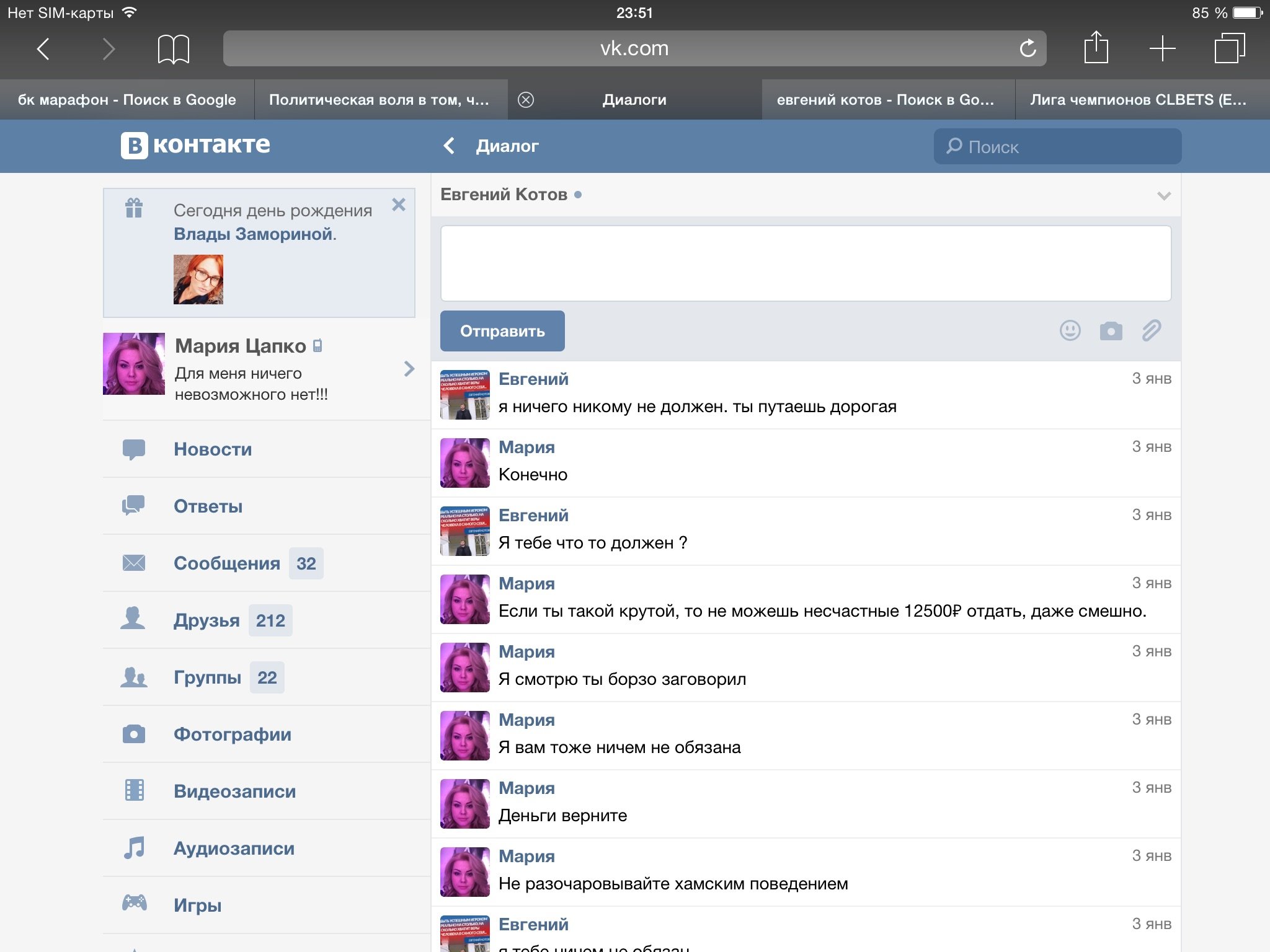This screenshot has height=952, width=1270.
Task: Dismiss the birthday notification
Action: tap(399, 205)
